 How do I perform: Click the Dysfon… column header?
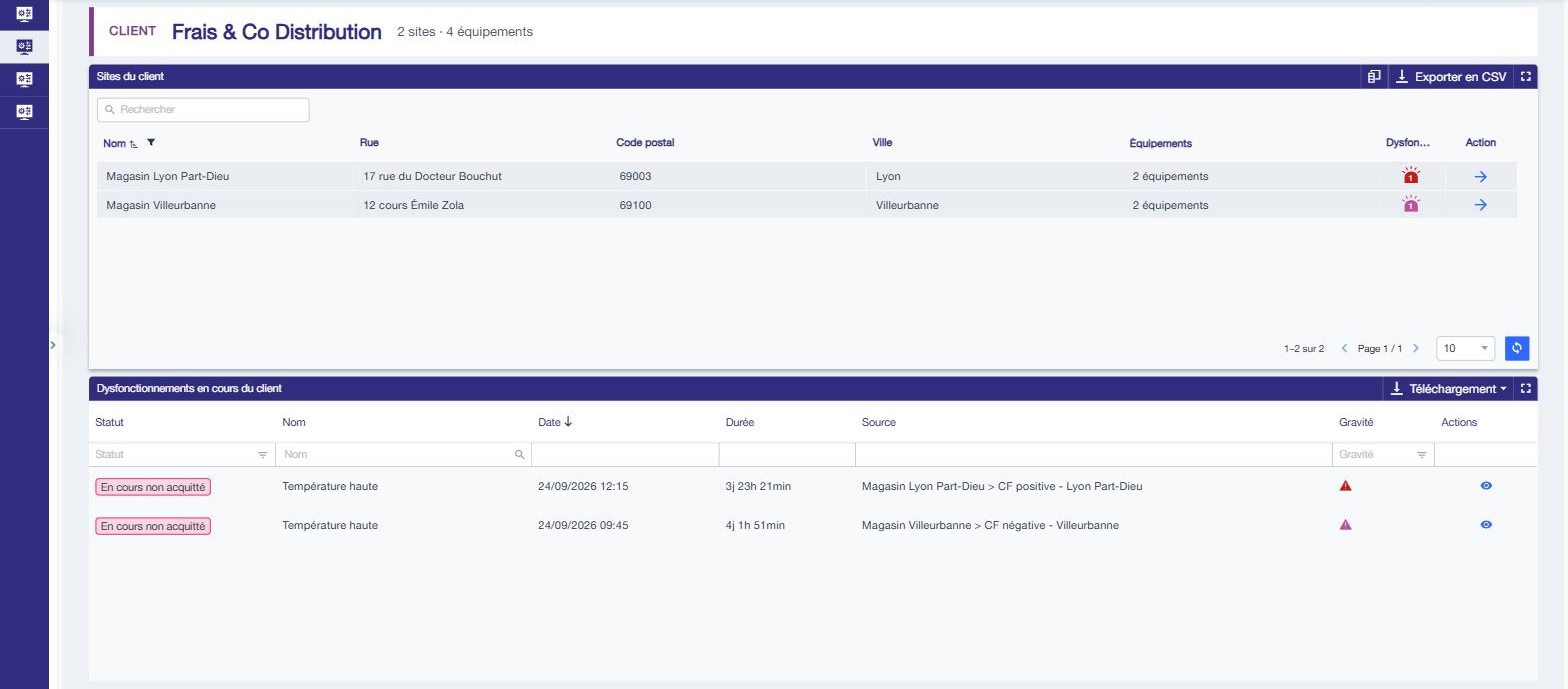click(1408, 143)
